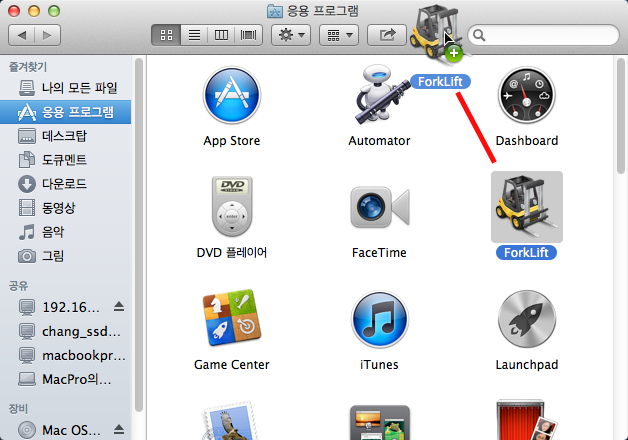Image resolution: width=628 pixels, height=440 pixels.
Task: Zoom the Finder window with green button
Action: pos(54,11)
